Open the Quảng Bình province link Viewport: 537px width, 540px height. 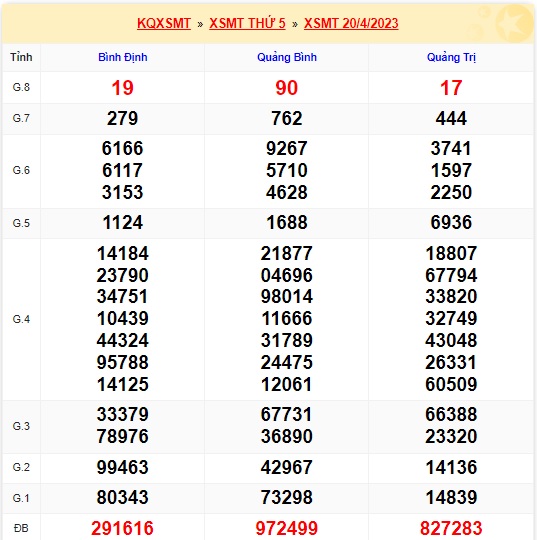tap(287, 57)
